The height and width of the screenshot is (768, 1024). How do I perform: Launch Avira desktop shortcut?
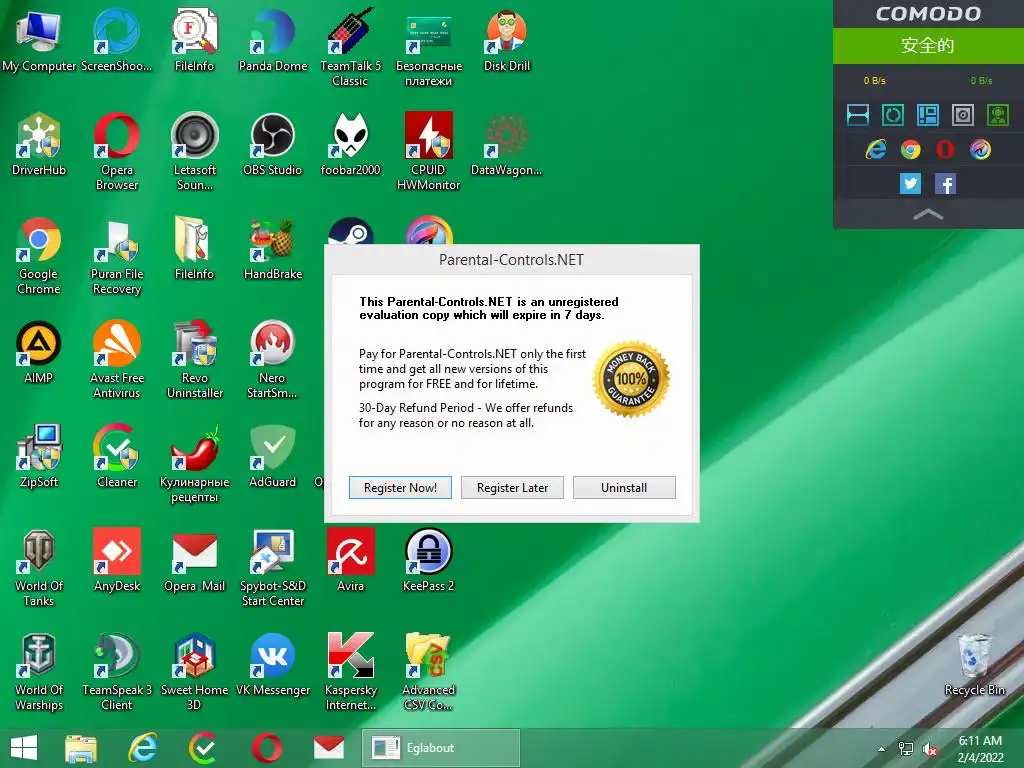(x=350, y=560)
